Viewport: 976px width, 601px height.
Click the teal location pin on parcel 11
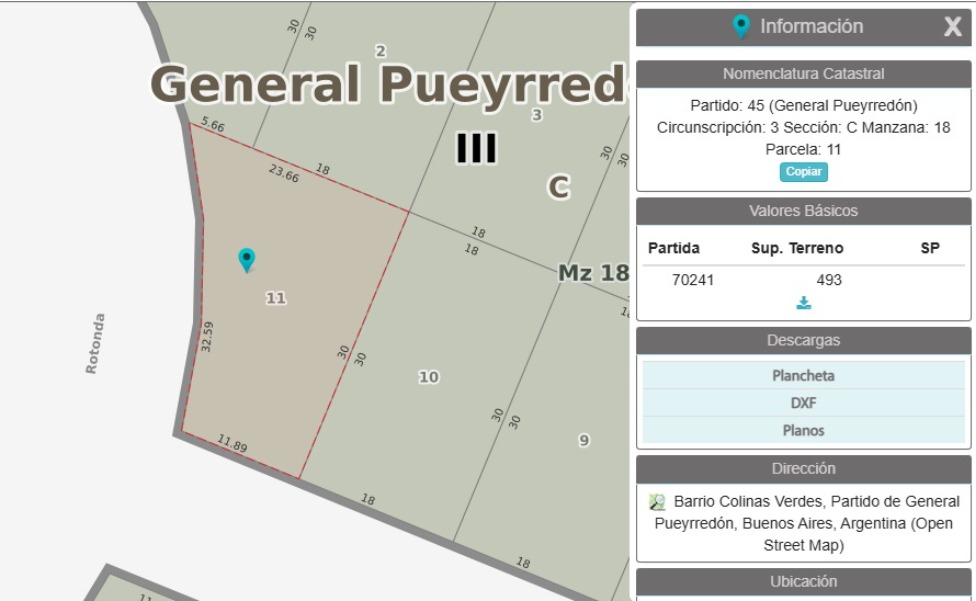(246, 259)
